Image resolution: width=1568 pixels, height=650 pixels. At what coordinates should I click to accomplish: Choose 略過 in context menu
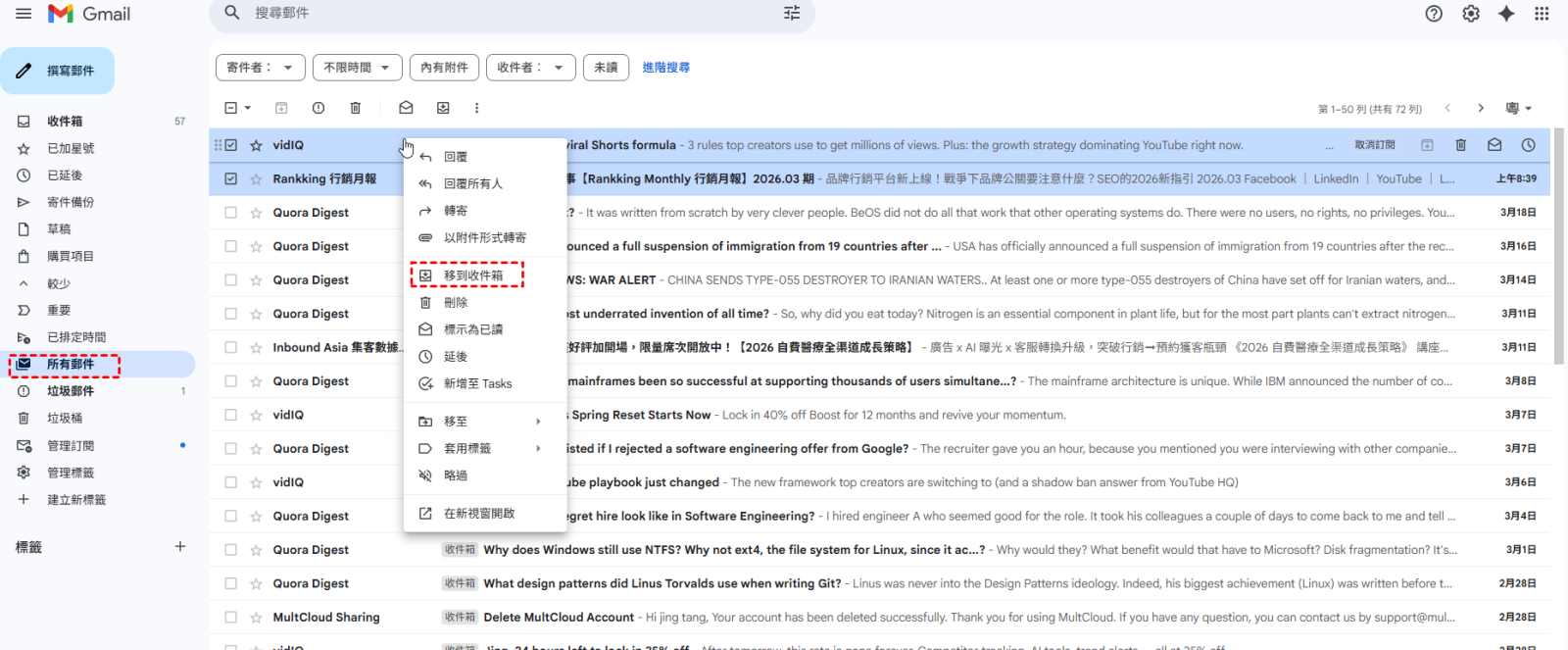(x=485, y=475)
